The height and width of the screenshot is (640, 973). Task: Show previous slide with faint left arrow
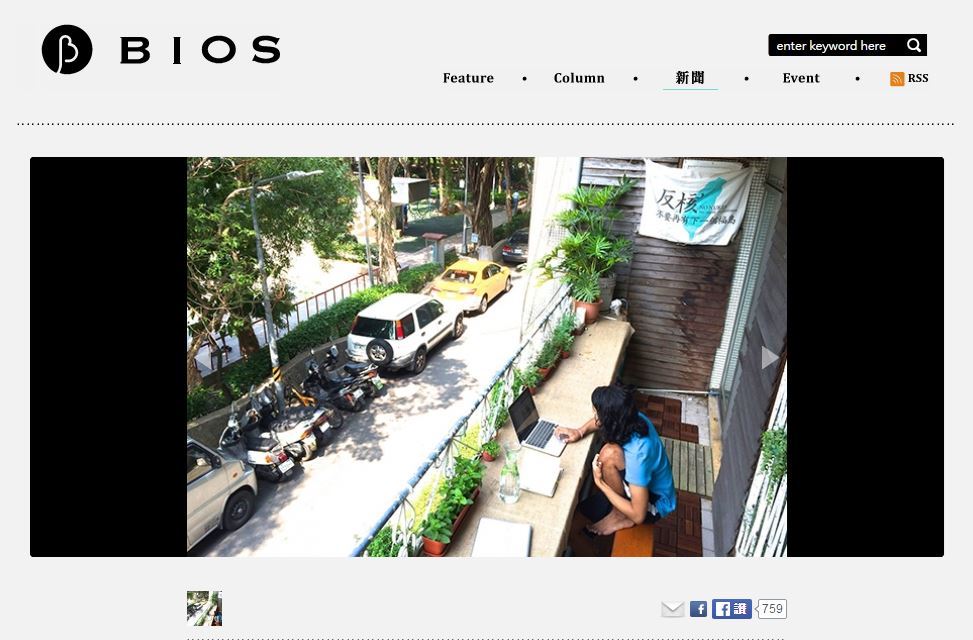tap(204, 358)
